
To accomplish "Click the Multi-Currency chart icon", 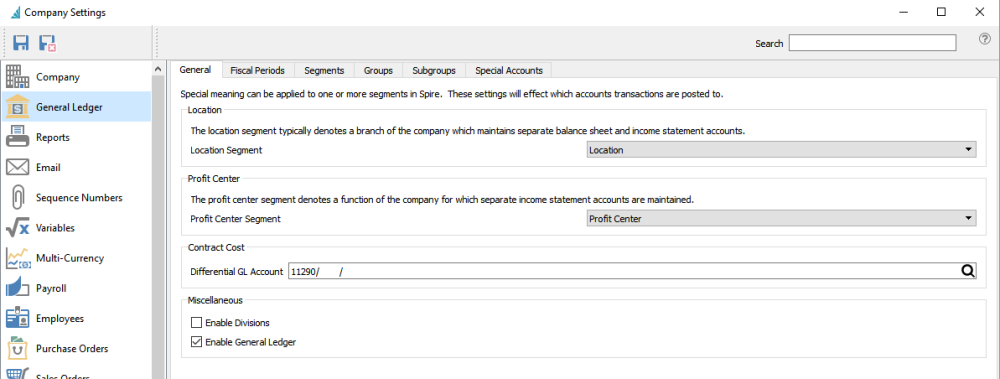I will point(18,258).
